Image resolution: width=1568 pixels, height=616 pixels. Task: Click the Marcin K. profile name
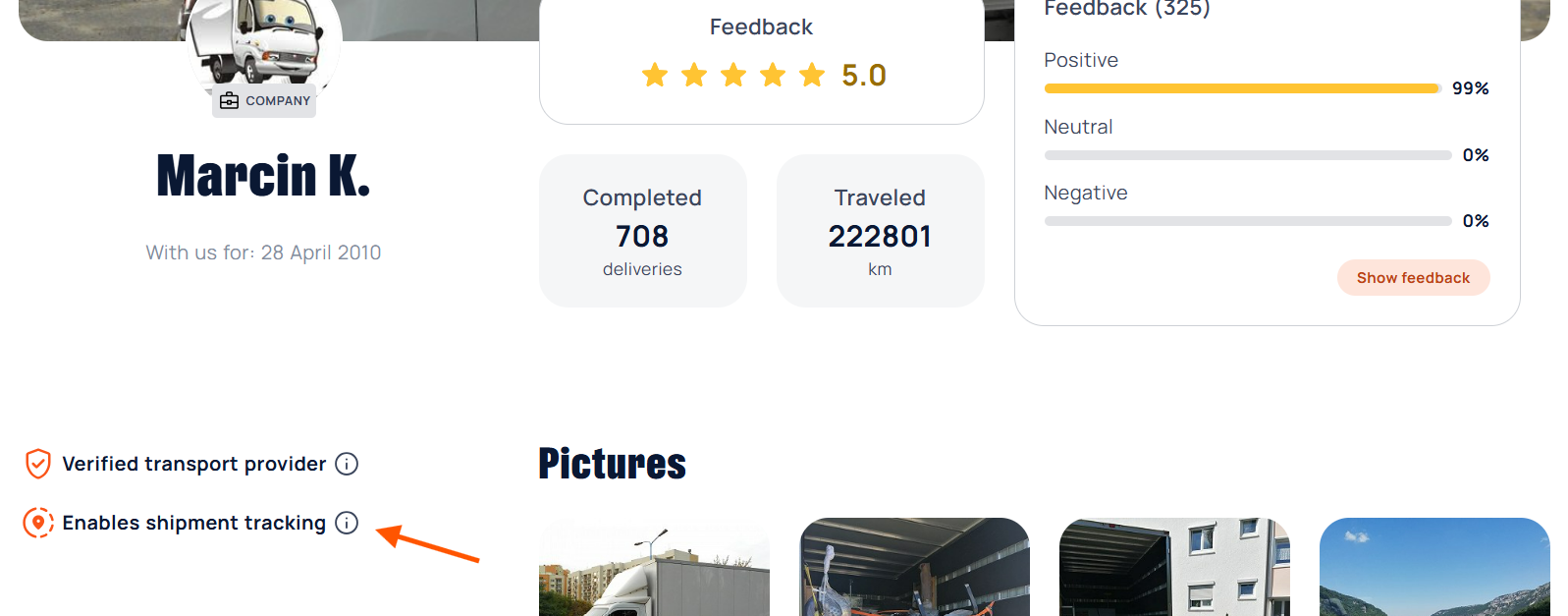click(263, 177)
